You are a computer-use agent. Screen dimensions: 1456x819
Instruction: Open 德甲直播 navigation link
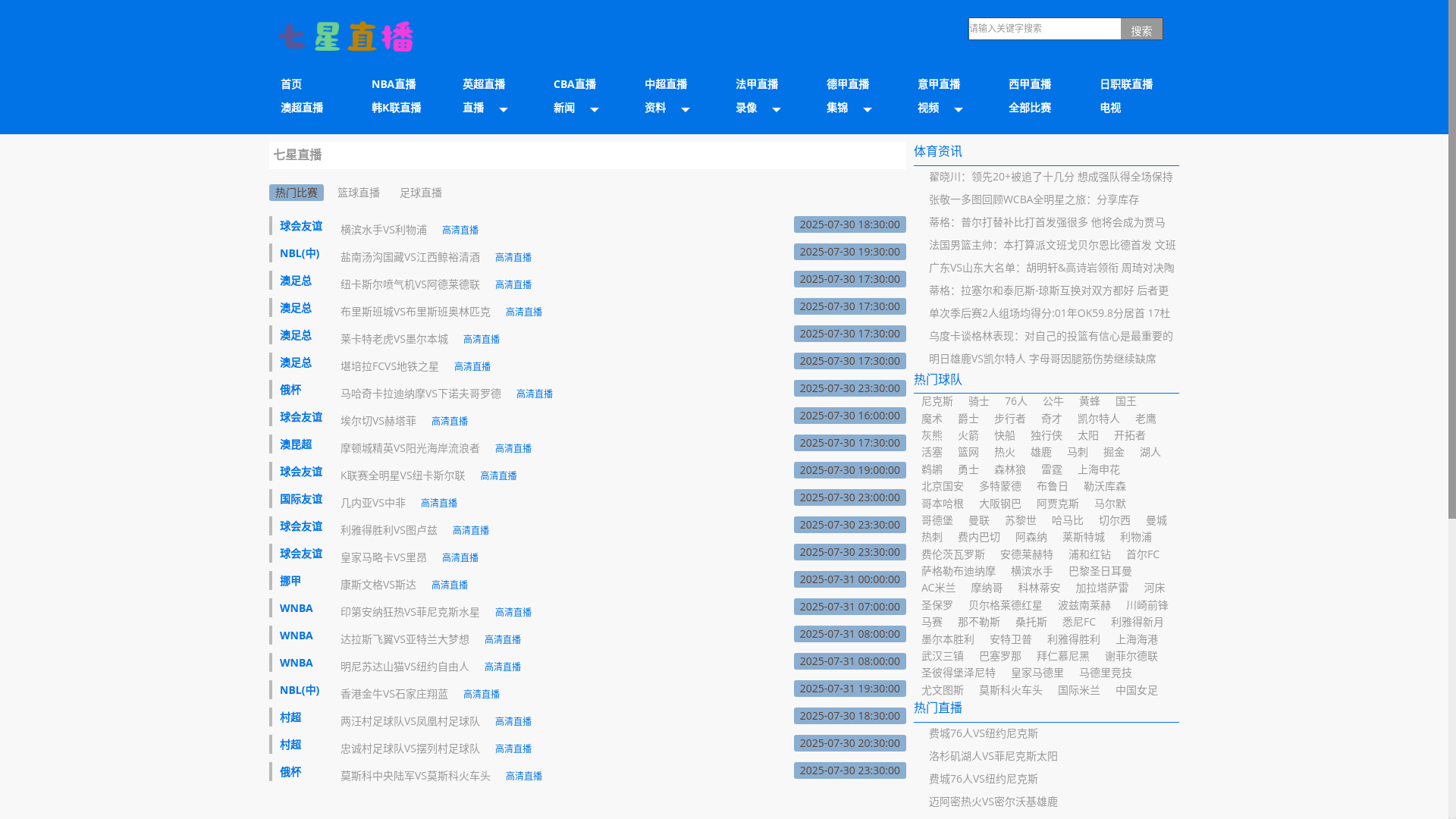[848, 84]
